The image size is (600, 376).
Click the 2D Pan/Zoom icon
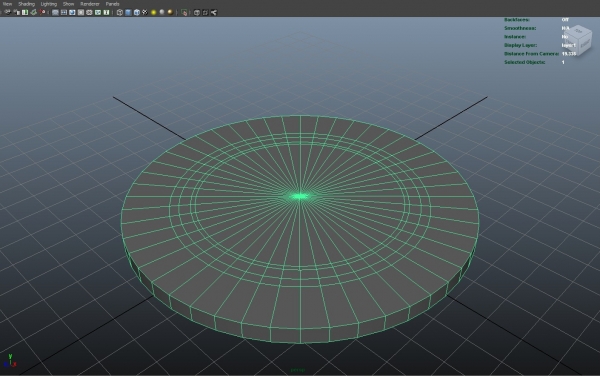click(42, 12)
